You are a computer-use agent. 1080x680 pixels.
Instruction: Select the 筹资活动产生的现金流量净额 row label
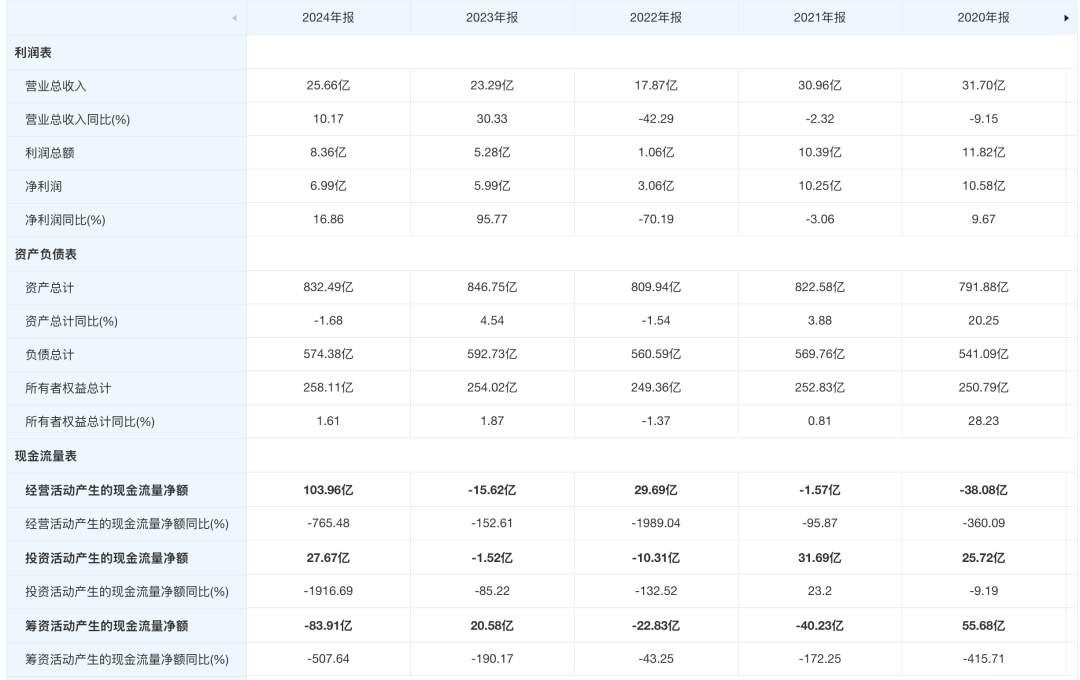coord(107,626)
